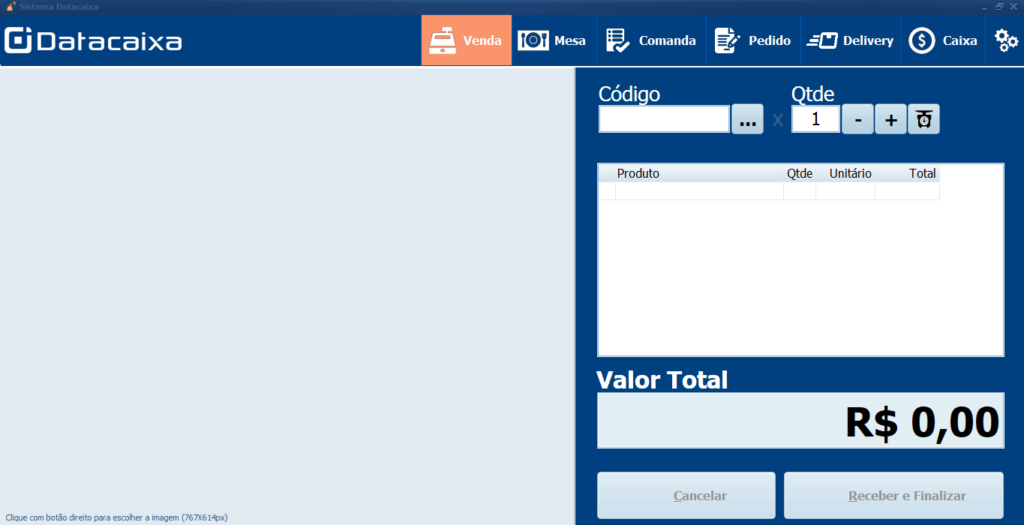Open product search with the ellipsis button
Image resolution: width=1024 pixels, height=525 pixels.
(x=748, y=119)
